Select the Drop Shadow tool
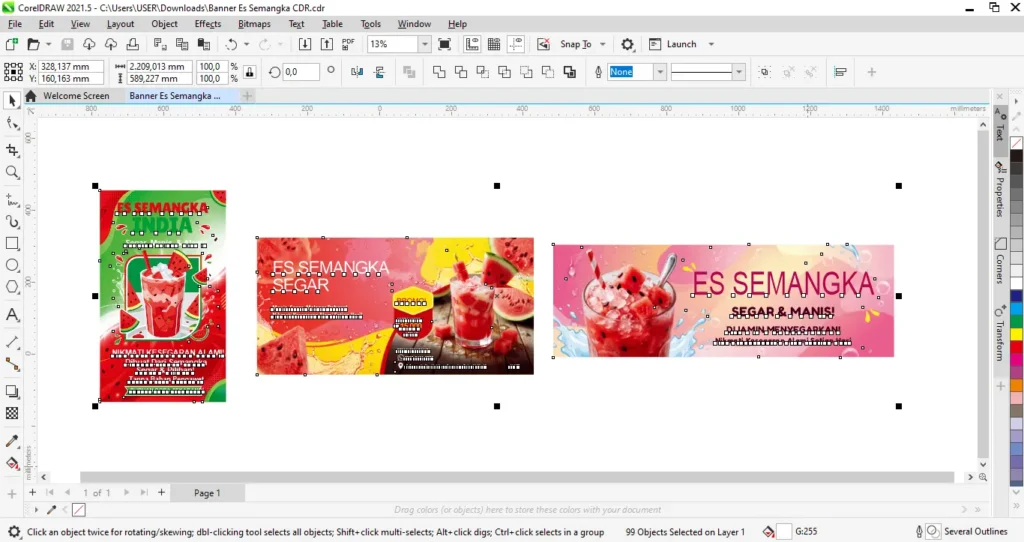 pyautogui.click(x=12, y=391)
